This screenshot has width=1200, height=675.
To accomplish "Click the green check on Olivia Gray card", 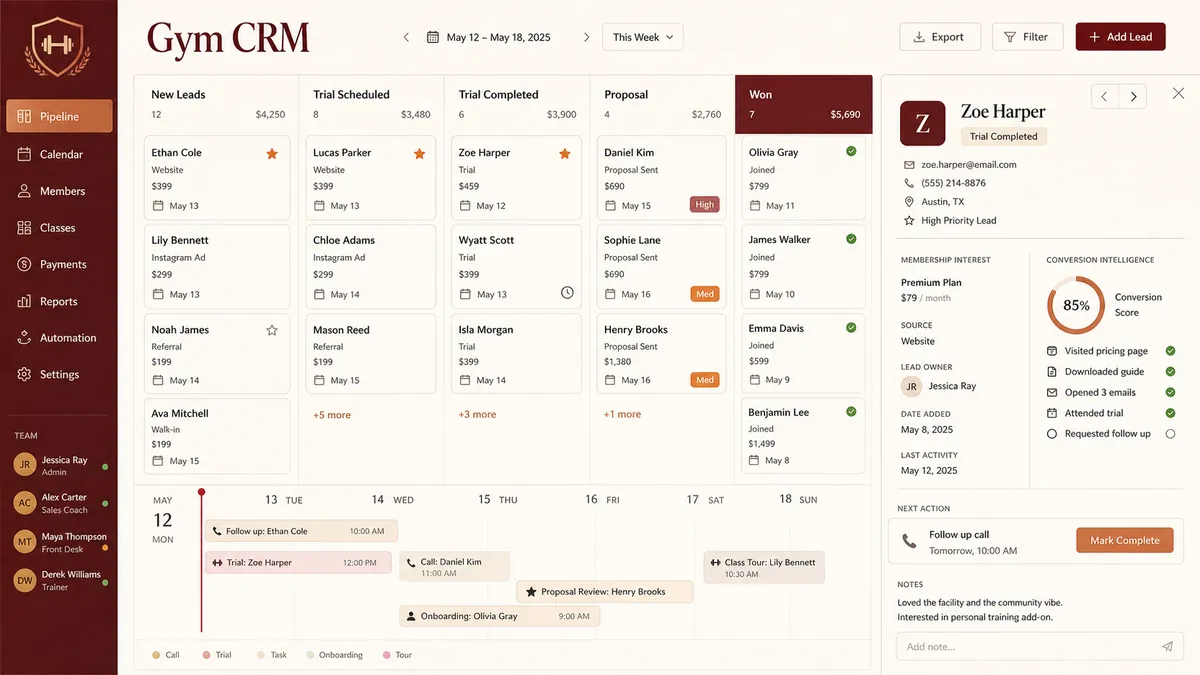I will (x=851, y=151).
